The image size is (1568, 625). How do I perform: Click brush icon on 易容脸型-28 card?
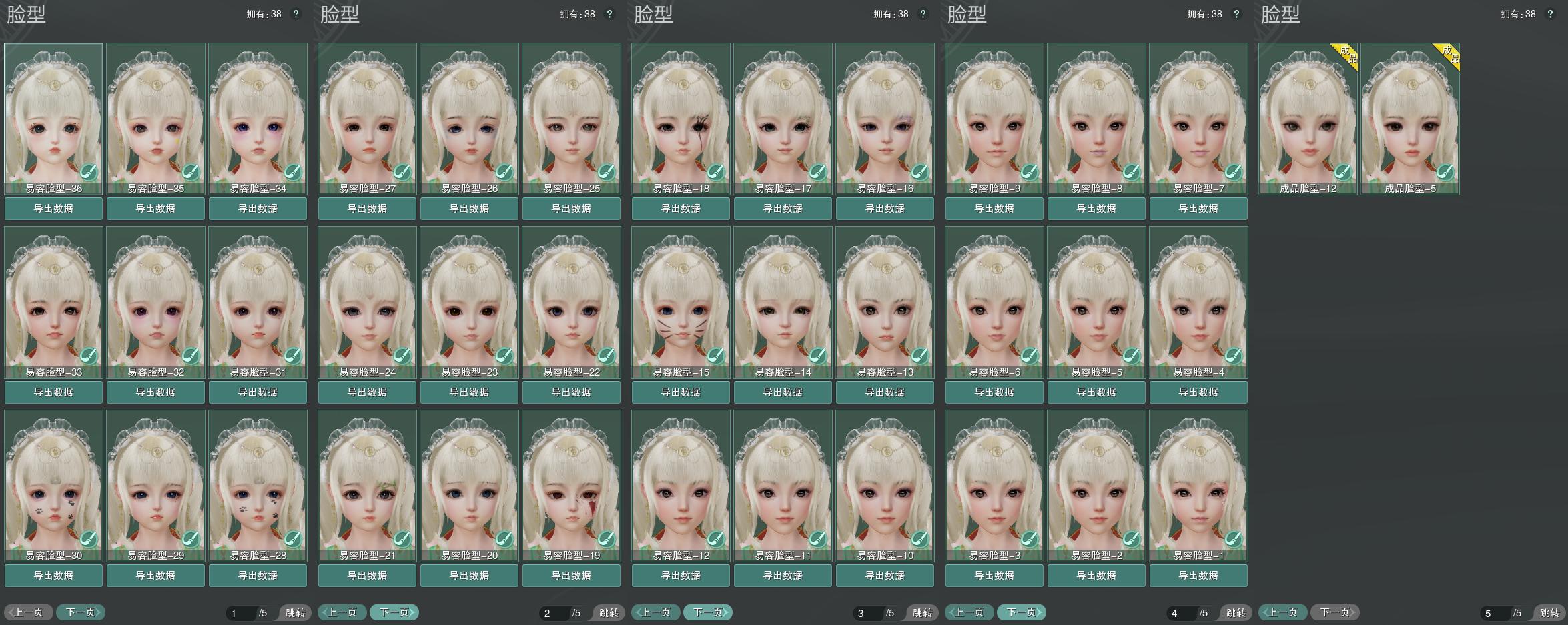pos(293,540)
